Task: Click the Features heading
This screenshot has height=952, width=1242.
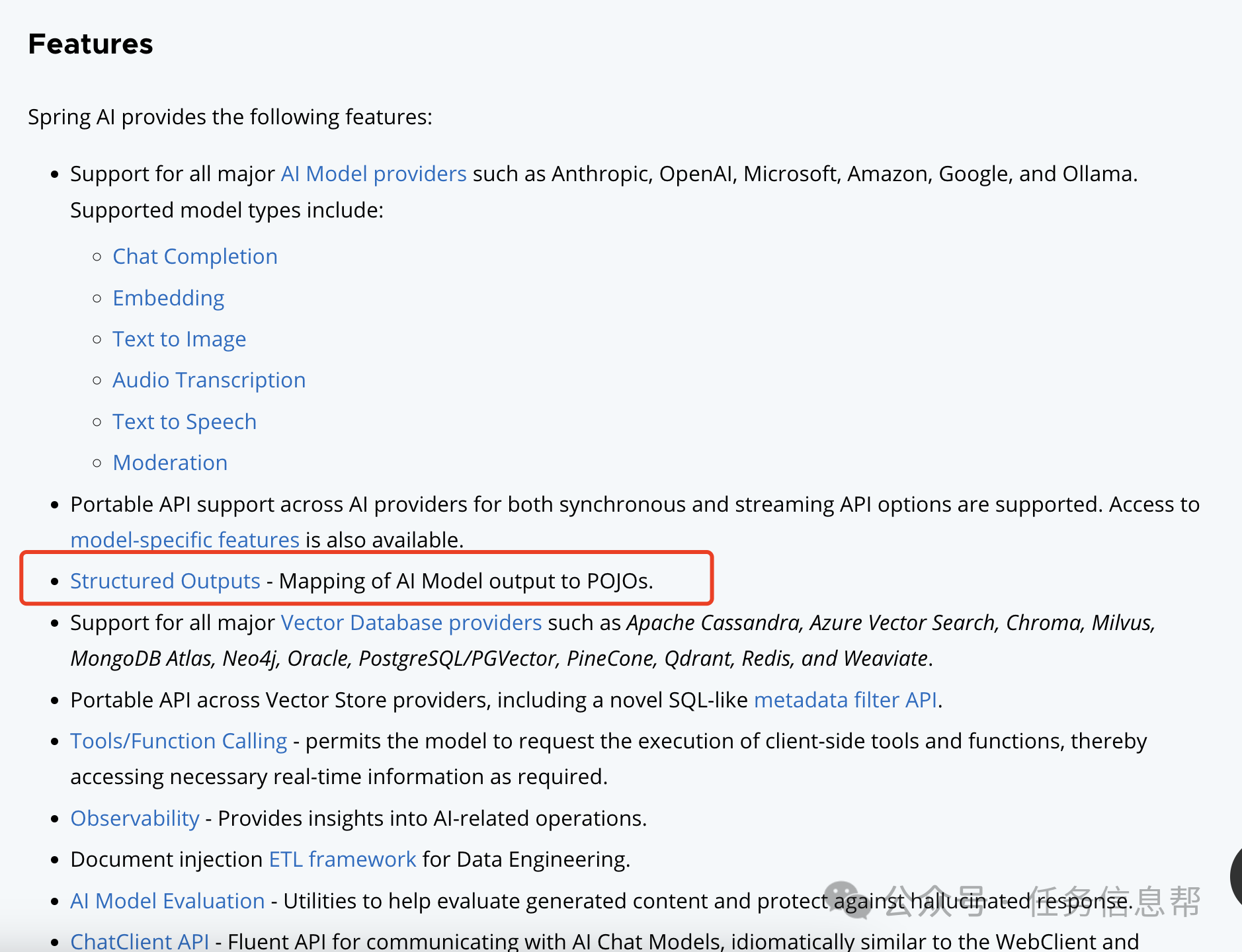Action: [x=91, y=44]
